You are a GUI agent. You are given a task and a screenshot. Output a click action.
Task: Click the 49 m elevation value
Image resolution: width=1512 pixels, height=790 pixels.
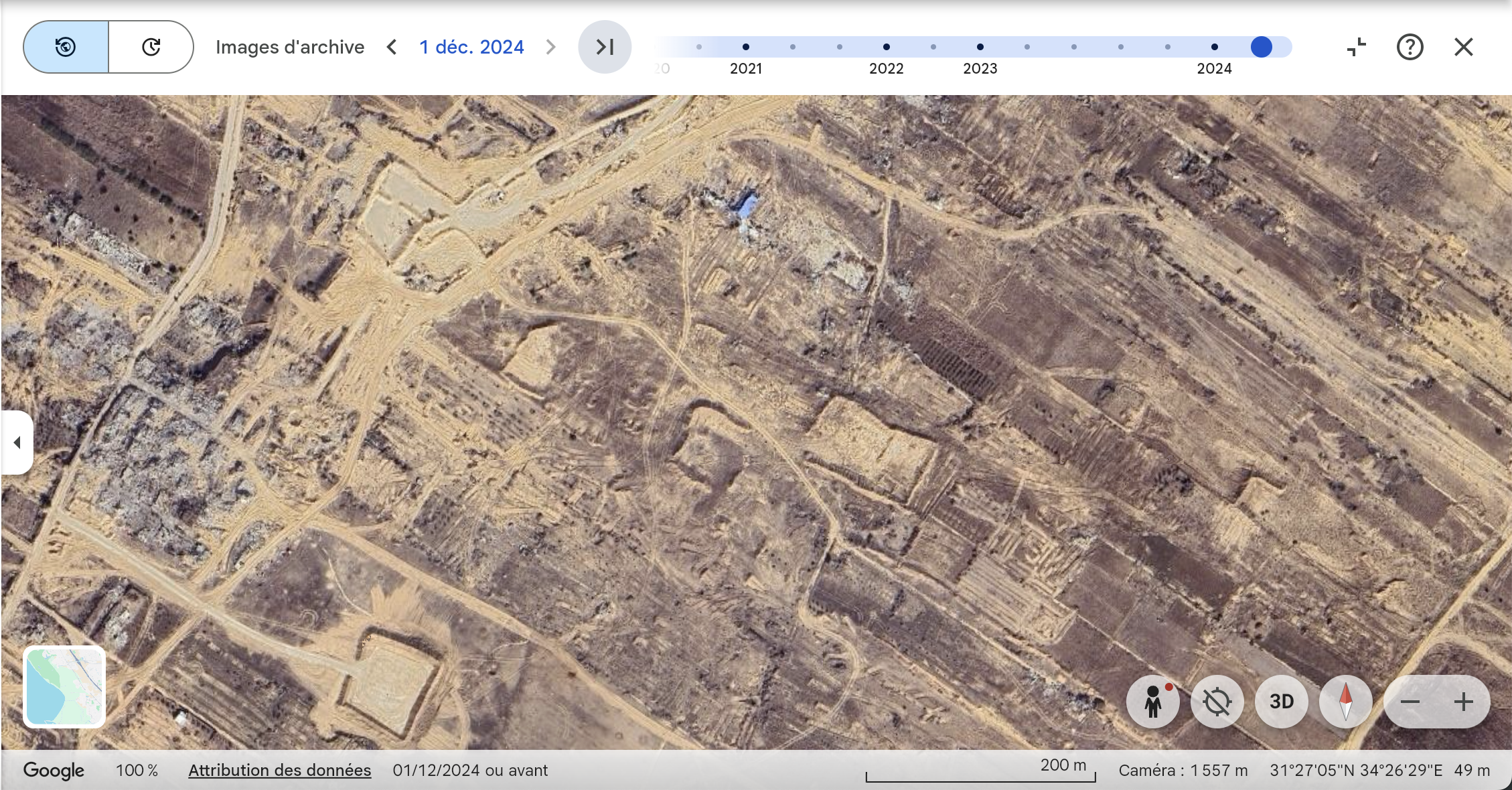[x=1472, y=771]
